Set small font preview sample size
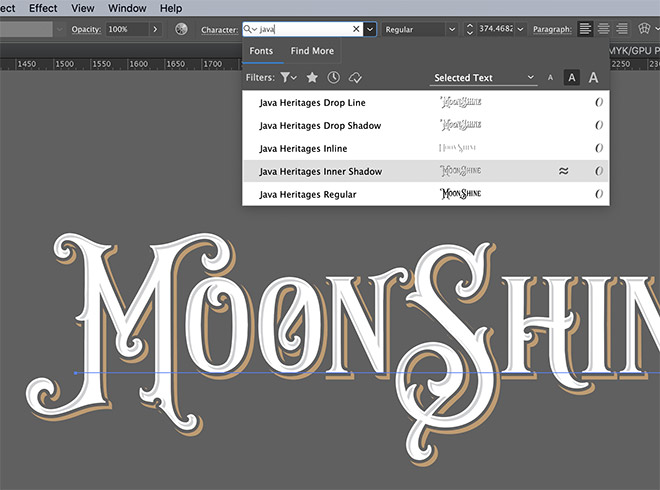The image size is (660, 490). [x=549, y=78]
